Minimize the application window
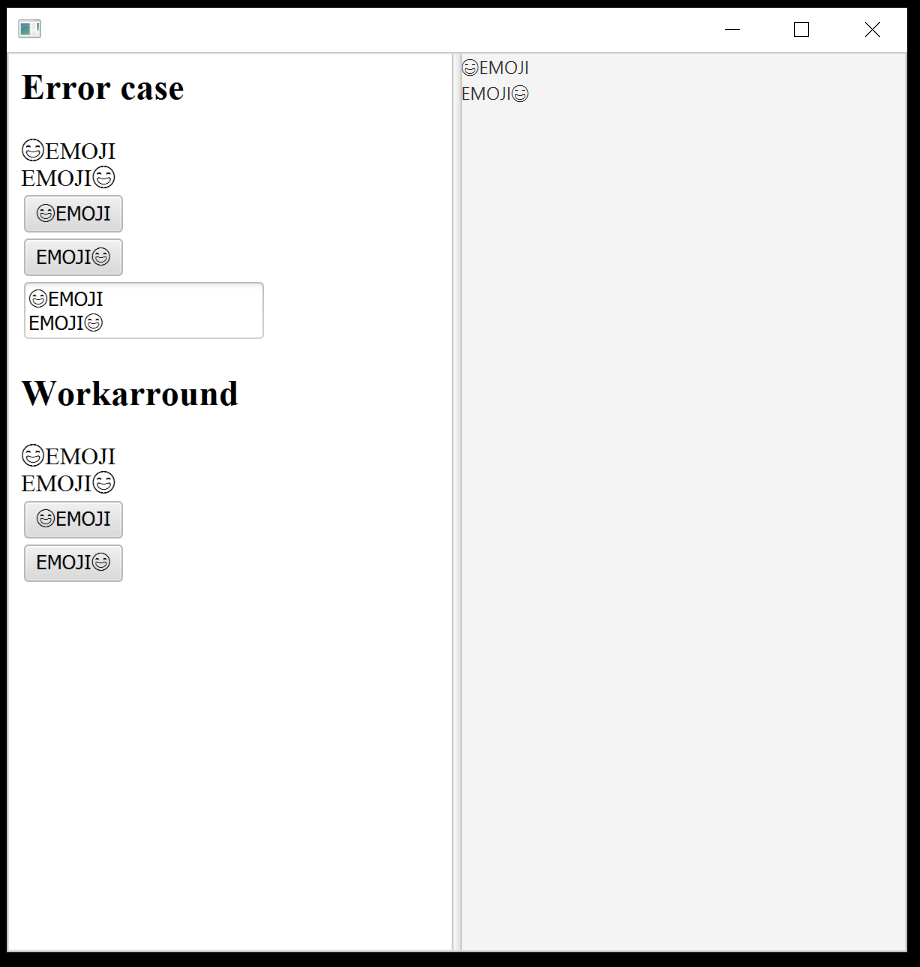This screenshot has width=920, height=967. (732, 30)
